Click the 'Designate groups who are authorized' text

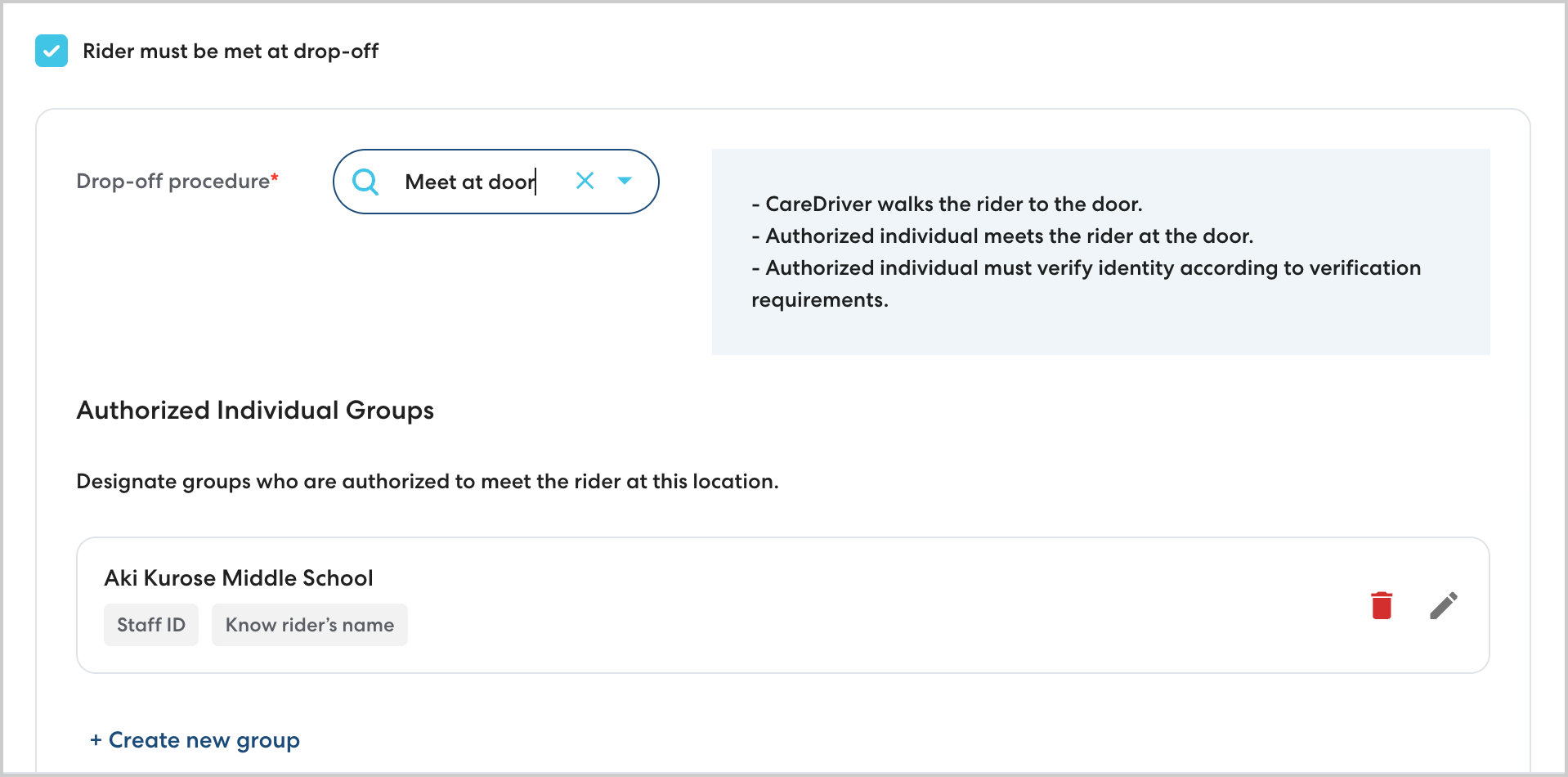427,482
